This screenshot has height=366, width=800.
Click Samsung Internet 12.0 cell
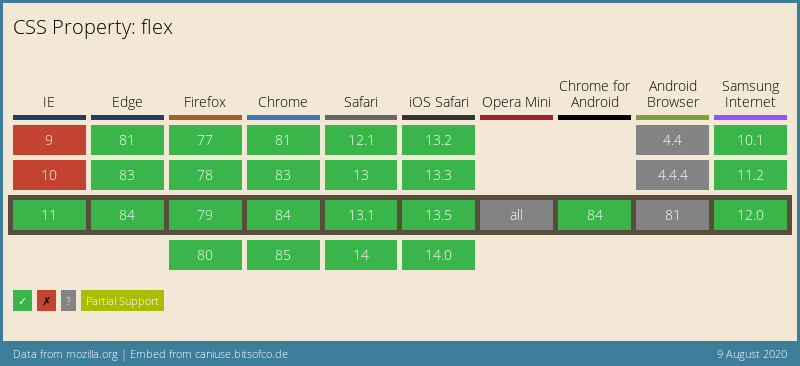[751, 215]
